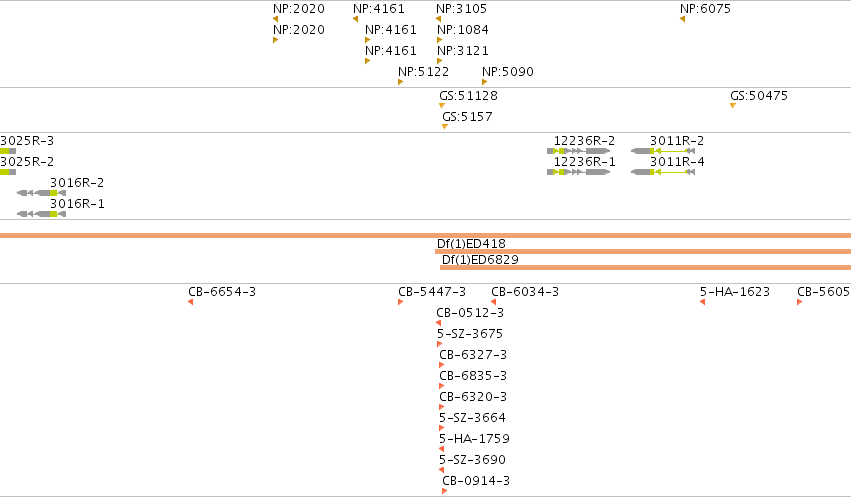
Task: Click the CB-0512-3 red arrow marker
Action: 439,323
